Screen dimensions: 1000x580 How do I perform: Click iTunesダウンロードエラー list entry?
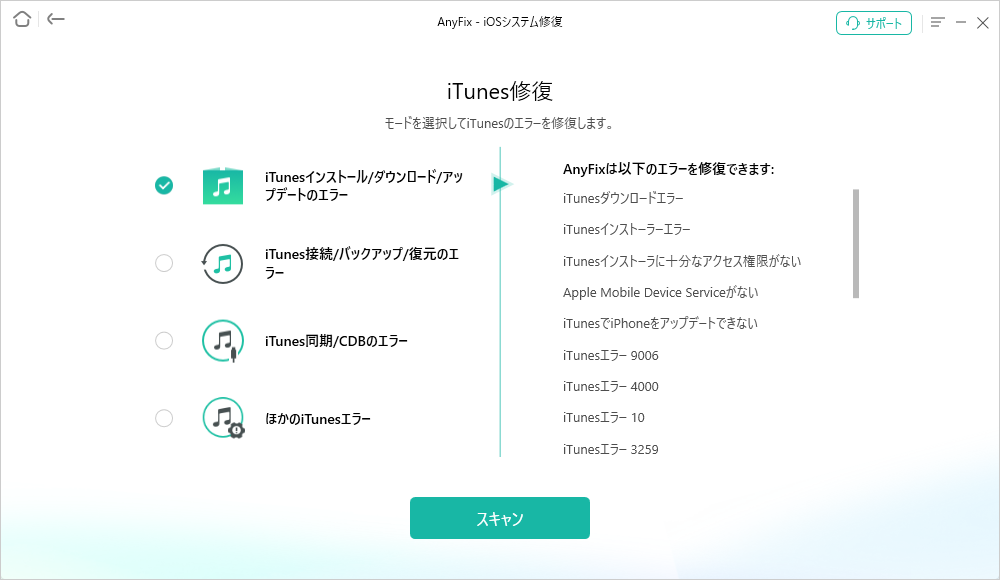point(623,198)
